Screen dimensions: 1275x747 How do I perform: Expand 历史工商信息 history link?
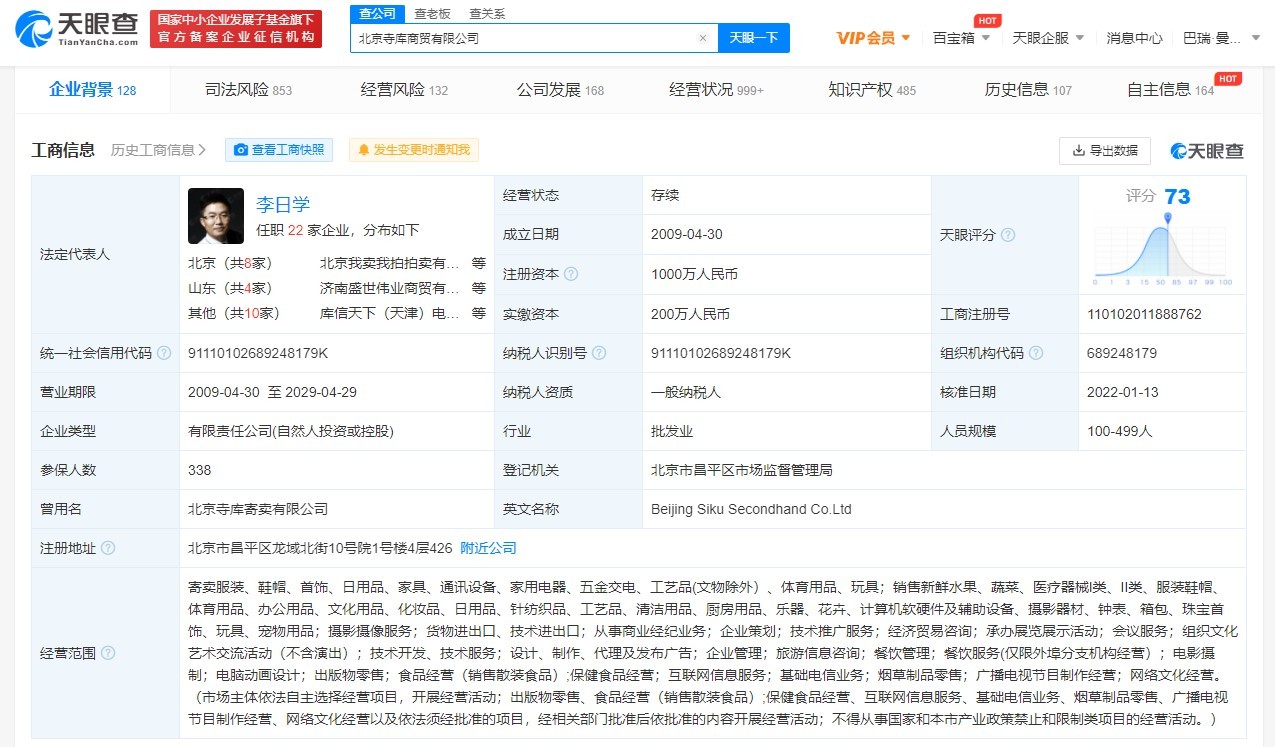pos(158,150)
